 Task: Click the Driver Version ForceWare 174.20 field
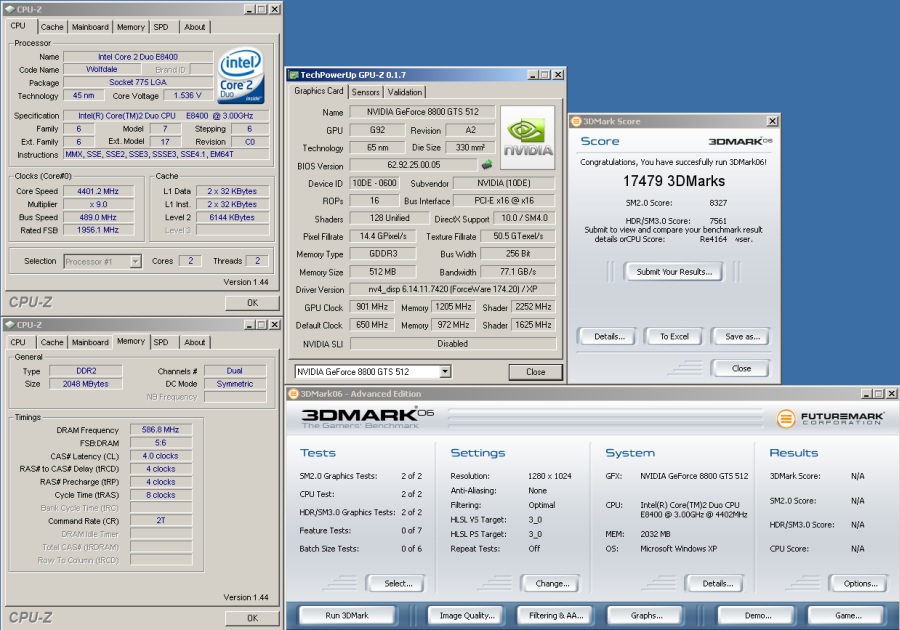[x=452, y=289]
